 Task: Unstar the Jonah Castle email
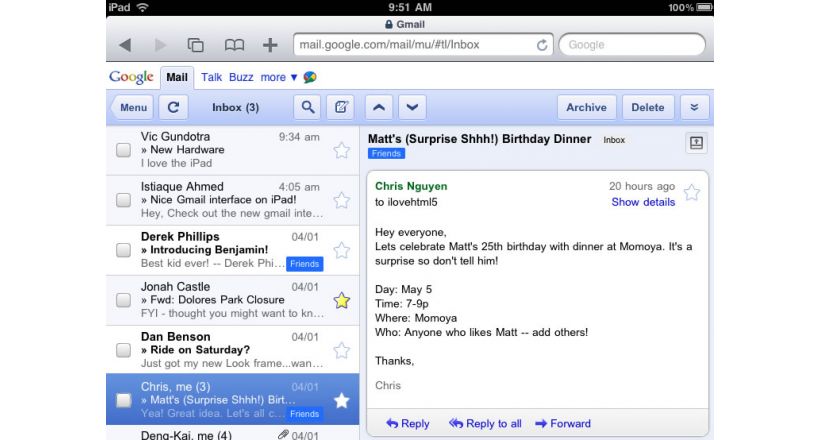pos(341,300)
